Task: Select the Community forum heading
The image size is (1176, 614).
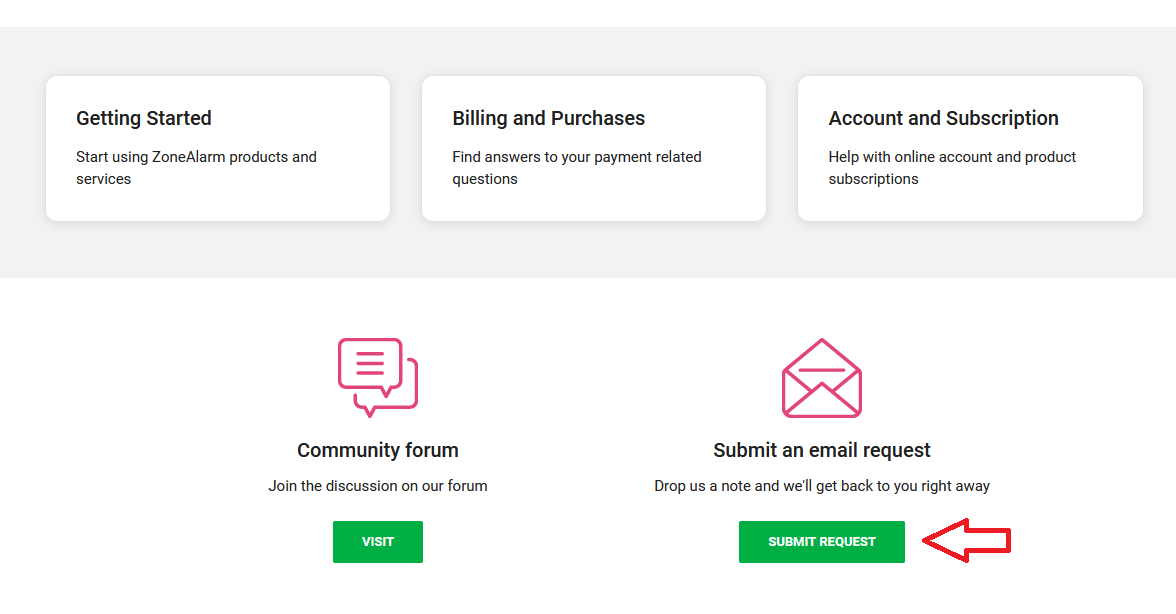Action: pyautogui.click(x=377, y=450)
